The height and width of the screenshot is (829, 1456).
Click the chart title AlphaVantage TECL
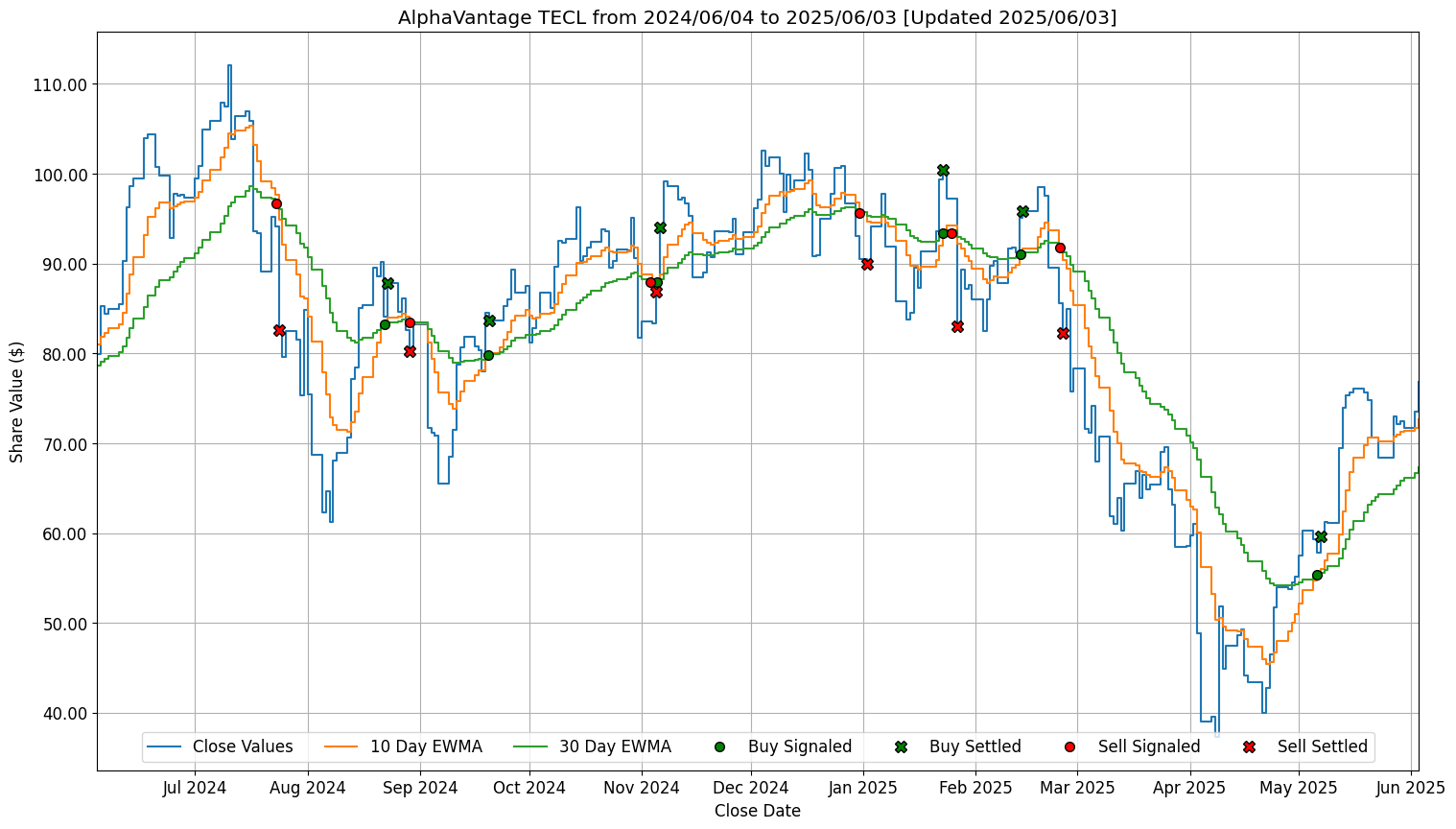pos(757,17)
